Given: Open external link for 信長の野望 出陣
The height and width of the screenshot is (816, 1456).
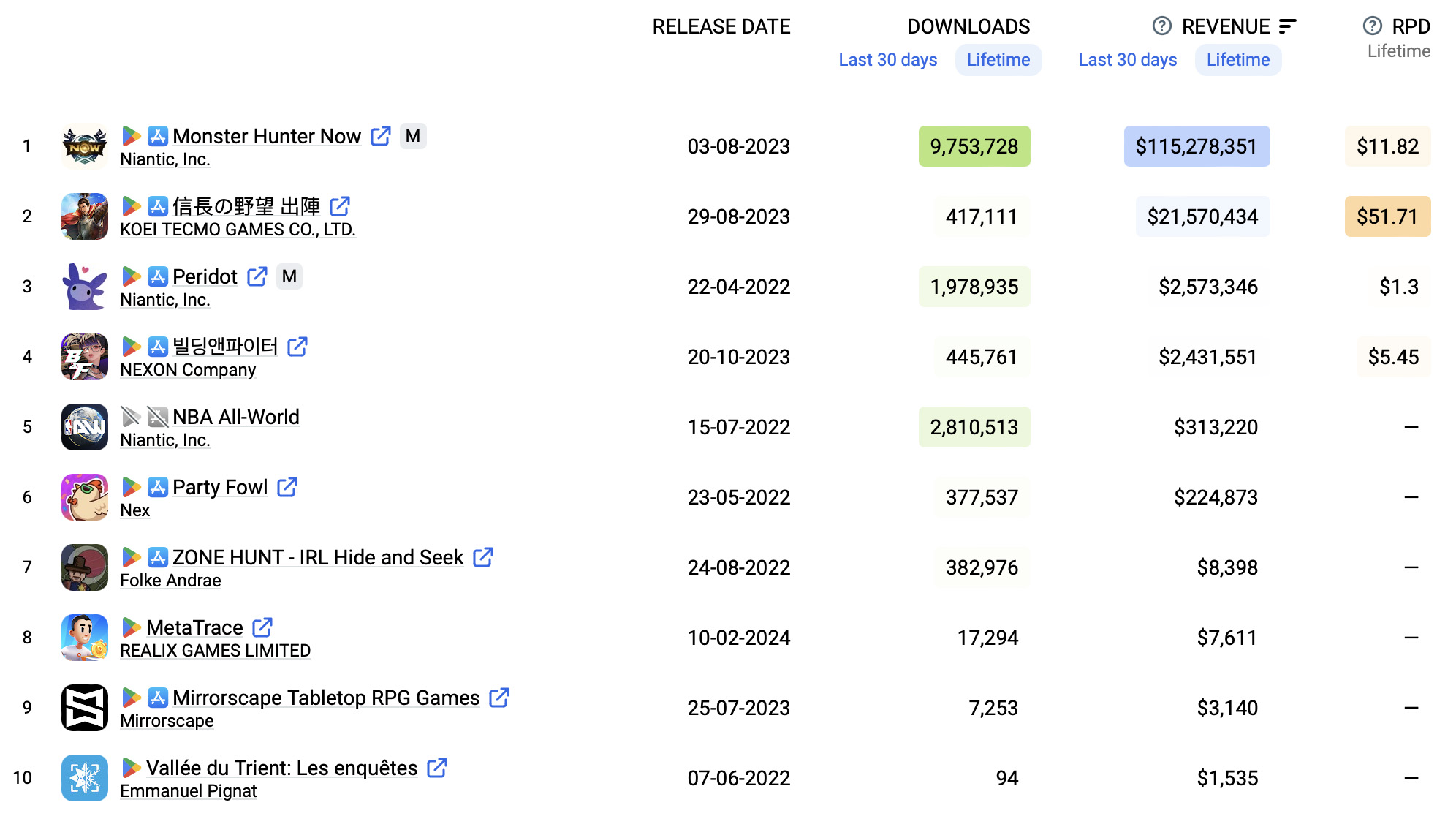Looking at the screenshot, I should (340, 206).
